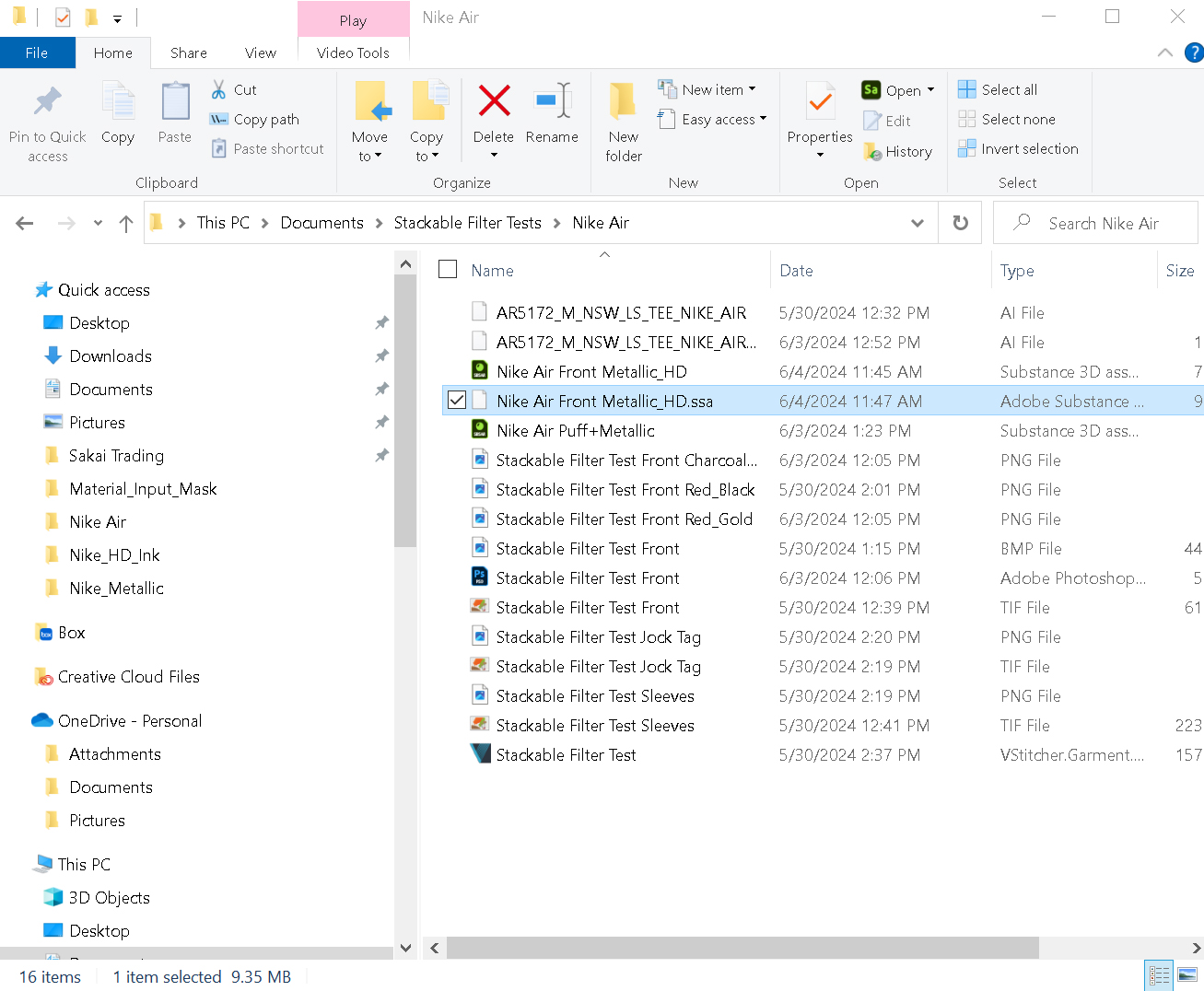1204x991 pixels.
Task: Open file History from the ribbon
Action: click(898, 151)
